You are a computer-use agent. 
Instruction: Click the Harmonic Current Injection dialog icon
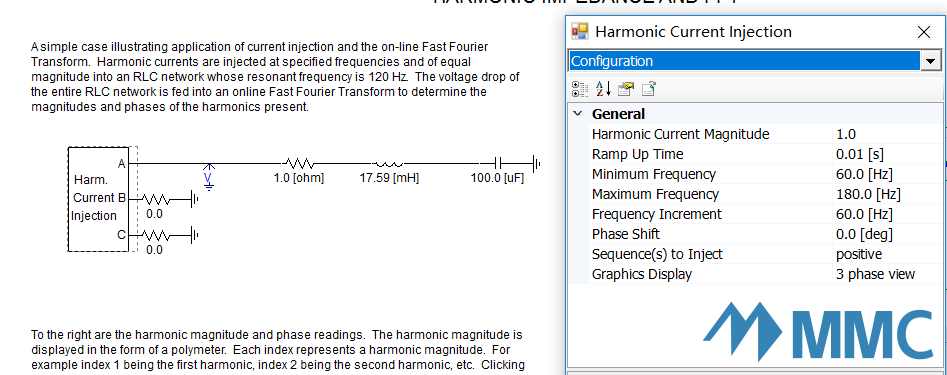(x=580, y=31)
